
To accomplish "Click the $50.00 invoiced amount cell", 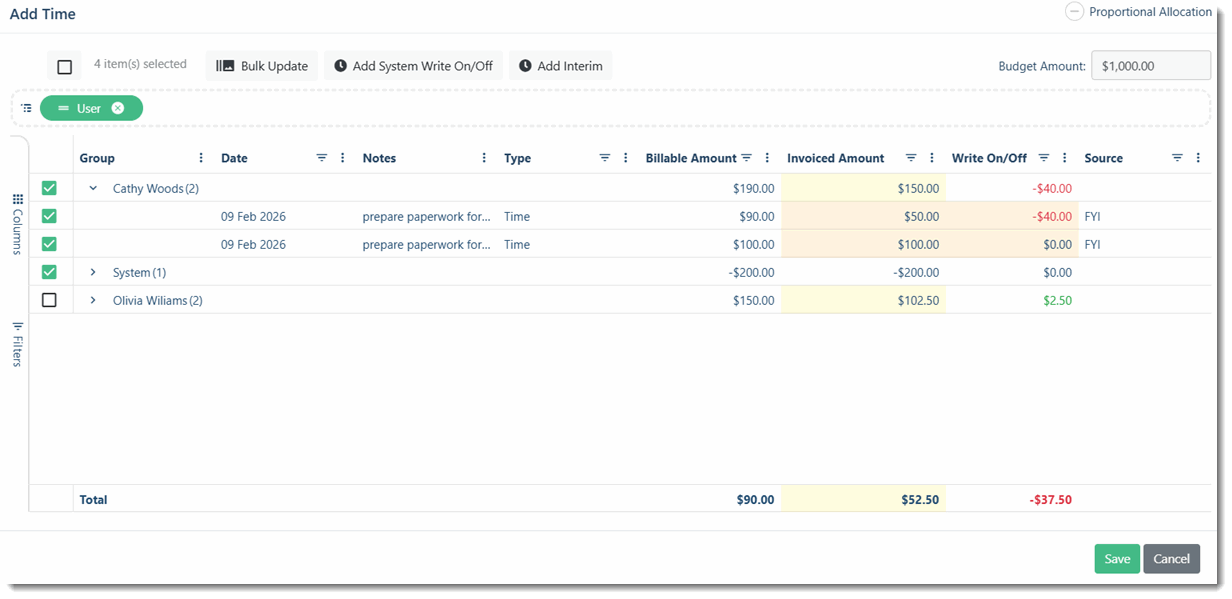I will point(863,216).
